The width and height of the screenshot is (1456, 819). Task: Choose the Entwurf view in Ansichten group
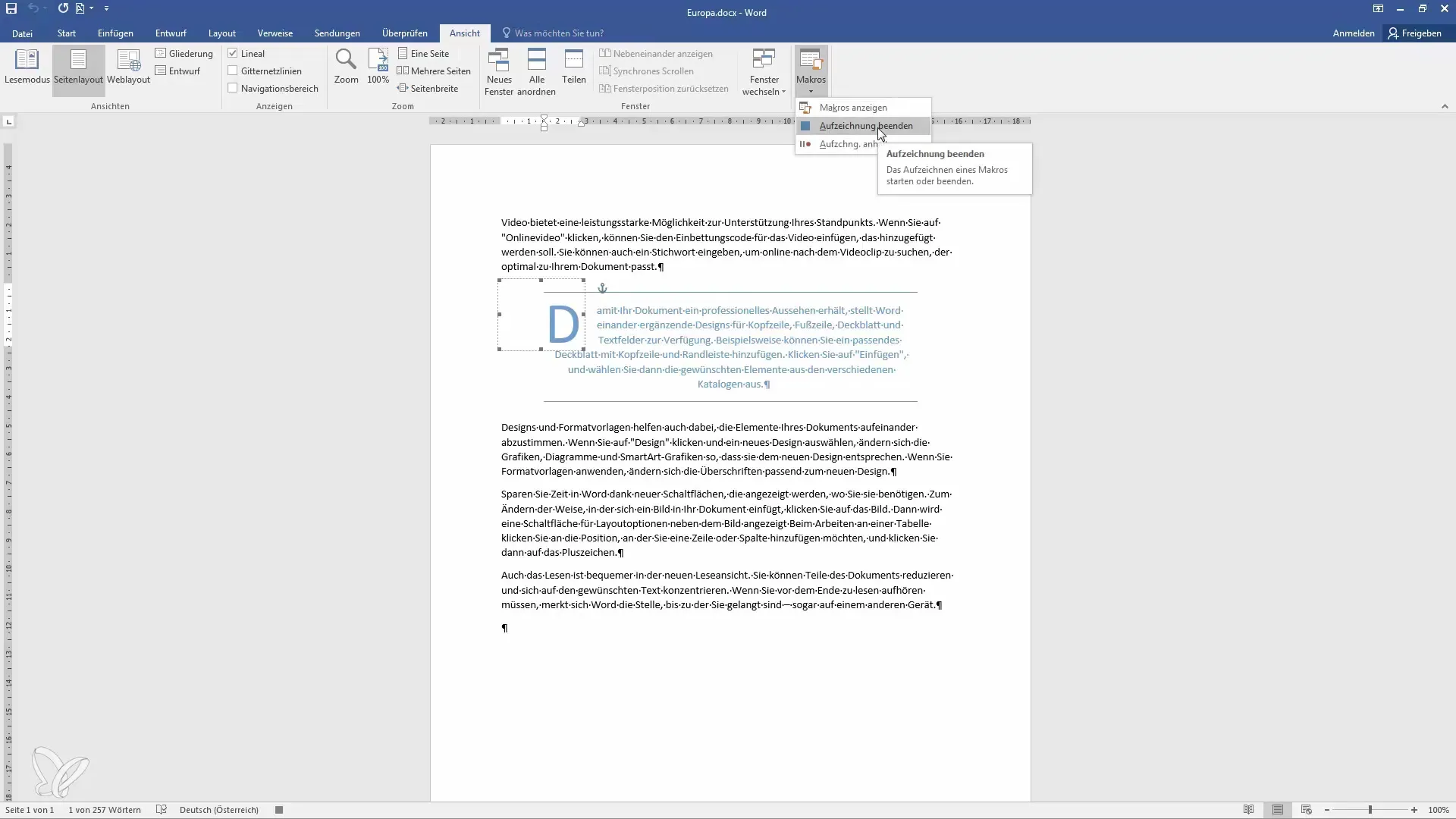177,71
